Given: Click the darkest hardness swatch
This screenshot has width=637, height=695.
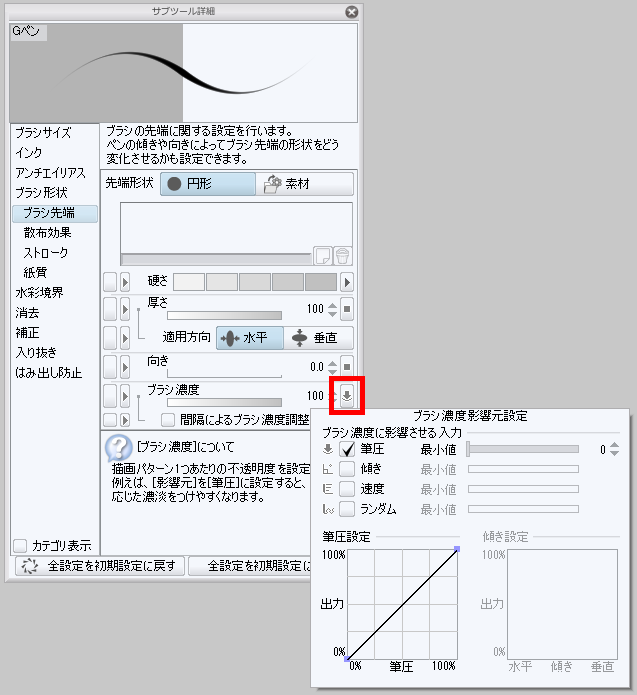Looking at the screenshot, I should coord(321,282).
